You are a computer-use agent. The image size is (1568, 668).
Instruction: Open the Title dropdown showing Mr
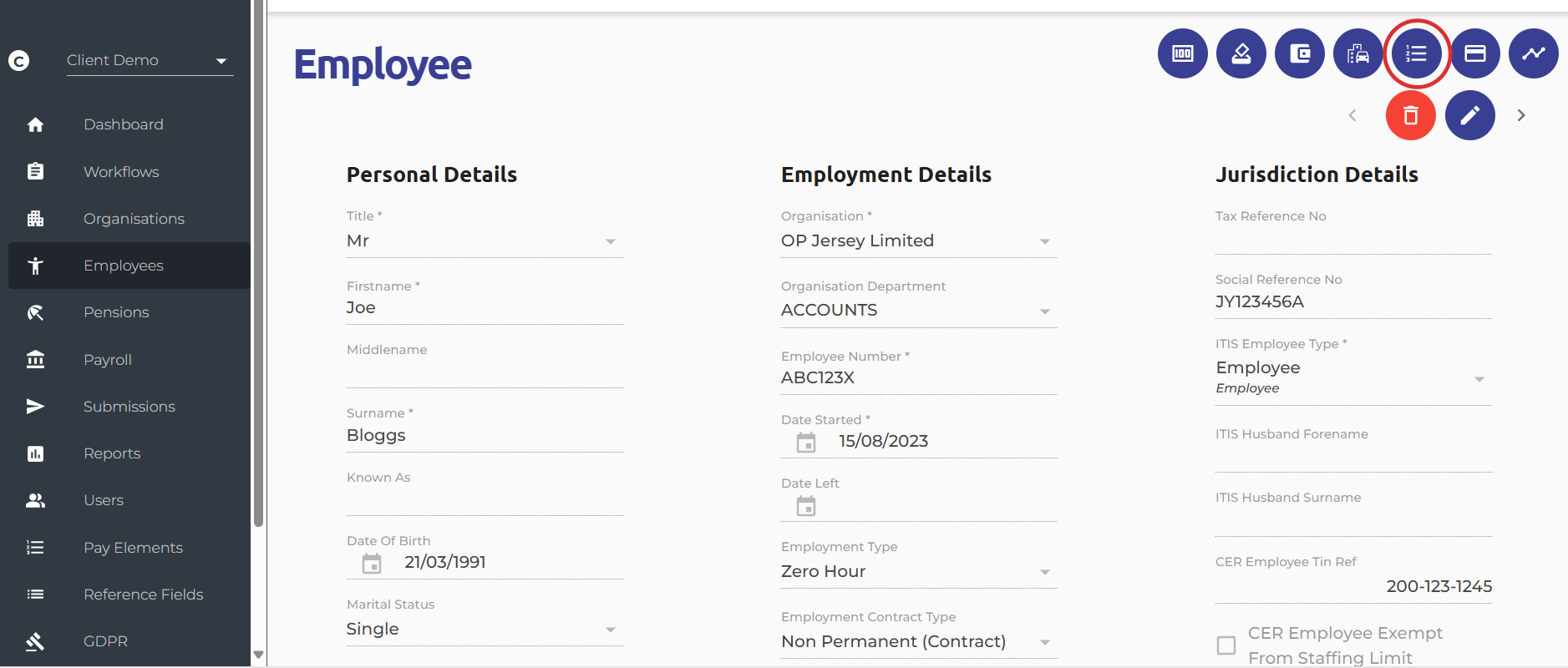point(485,241)
